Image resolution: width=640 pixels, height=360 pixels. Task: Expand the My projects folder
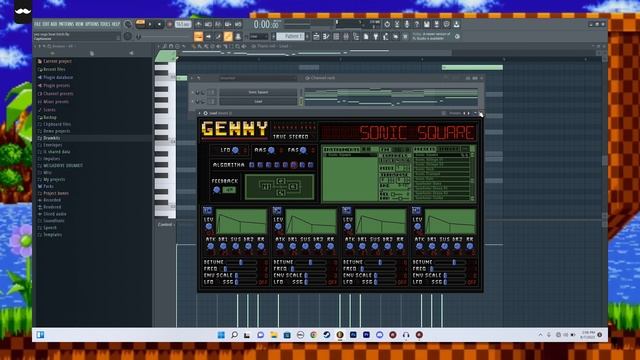click(x=54, y=179)
